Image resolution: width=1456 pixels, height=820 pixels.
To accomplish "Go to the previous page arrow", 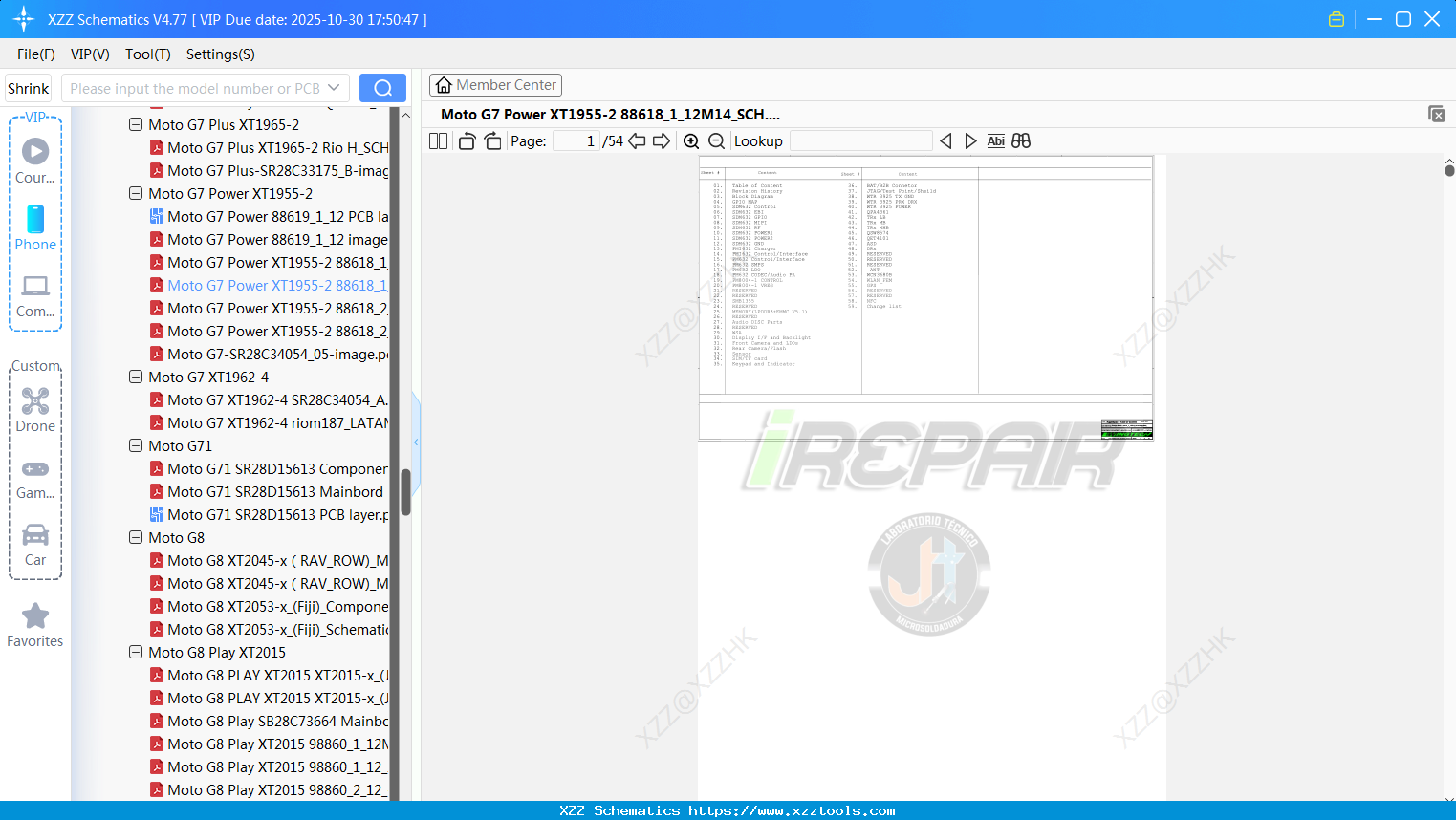I will click(x=637, y=141).
